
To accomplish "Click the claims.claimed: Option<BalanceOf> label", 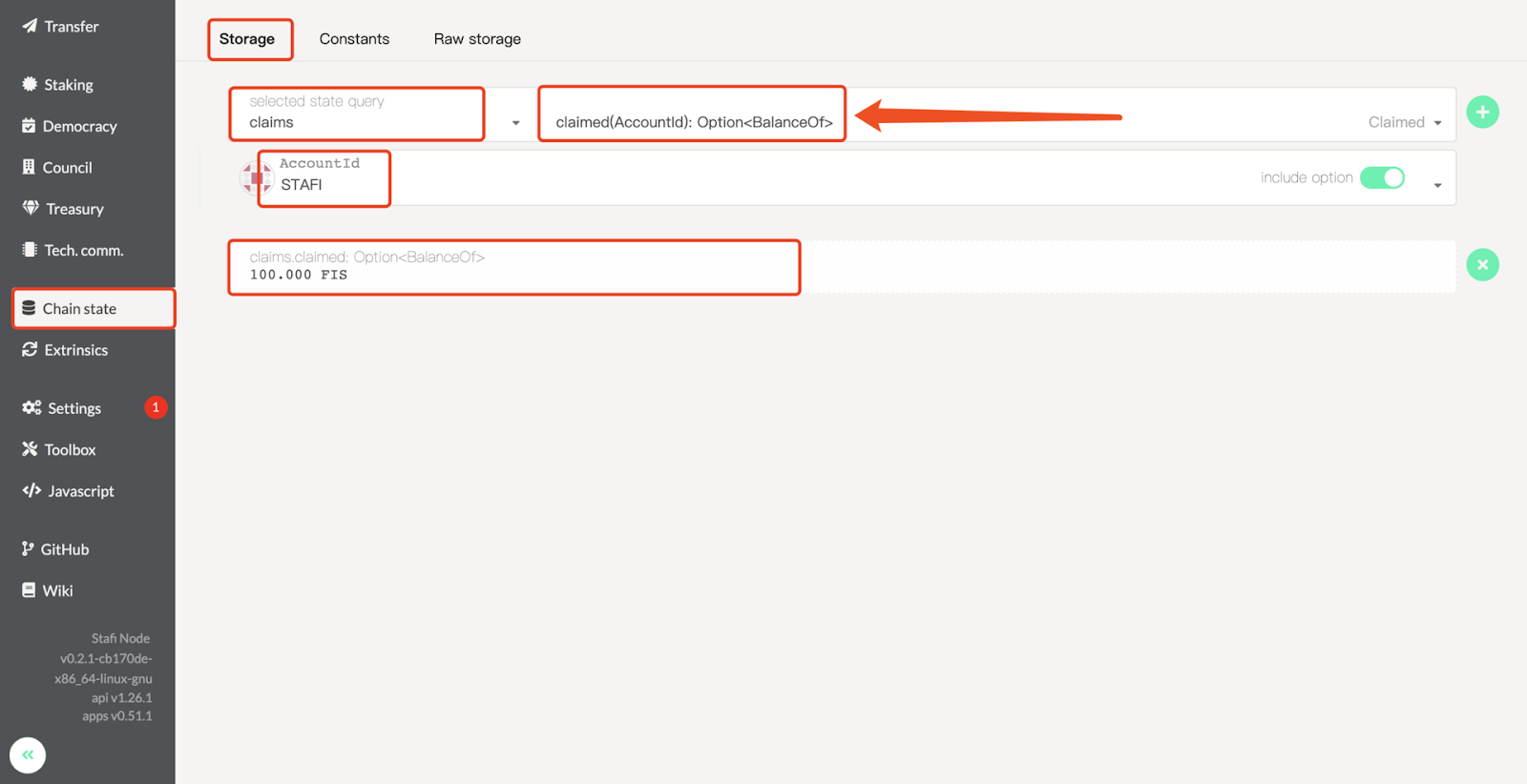I will point(367,257).
